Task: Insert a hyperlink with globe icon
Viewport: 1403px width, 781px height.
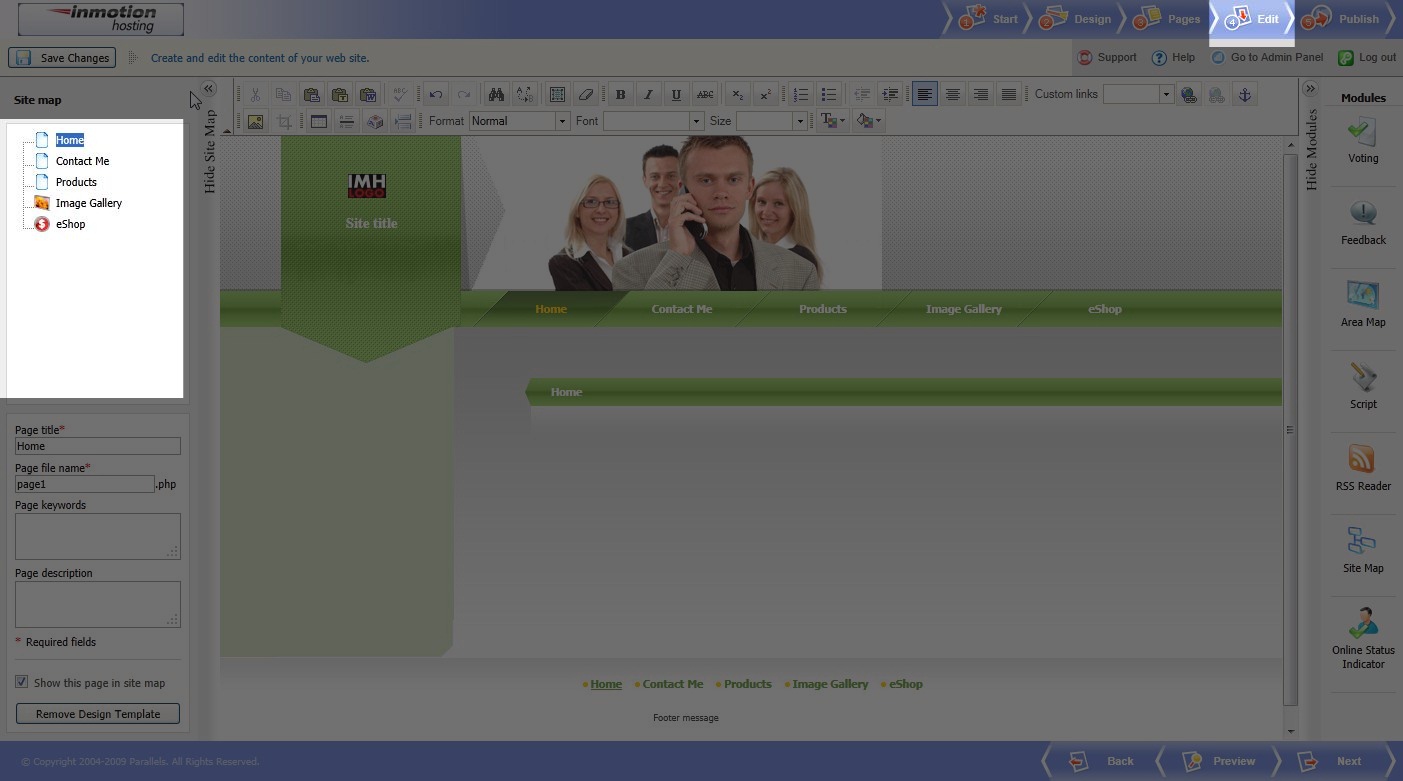Action: pyautogui.click(x=1188, y=94)
